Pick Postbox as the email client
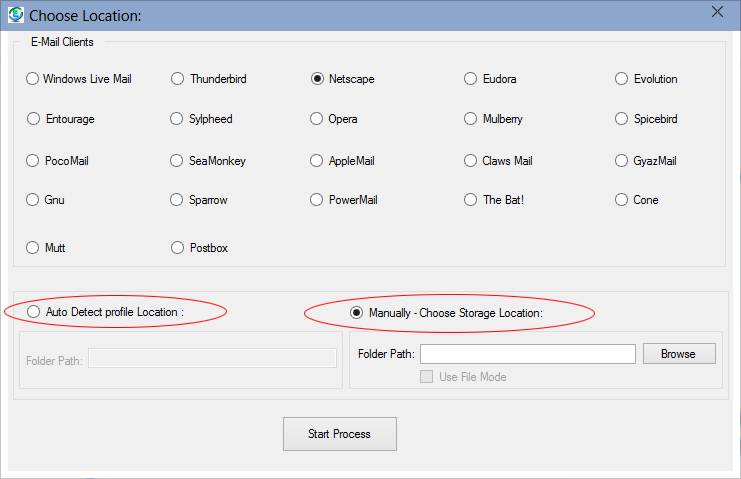 point(178,247)
